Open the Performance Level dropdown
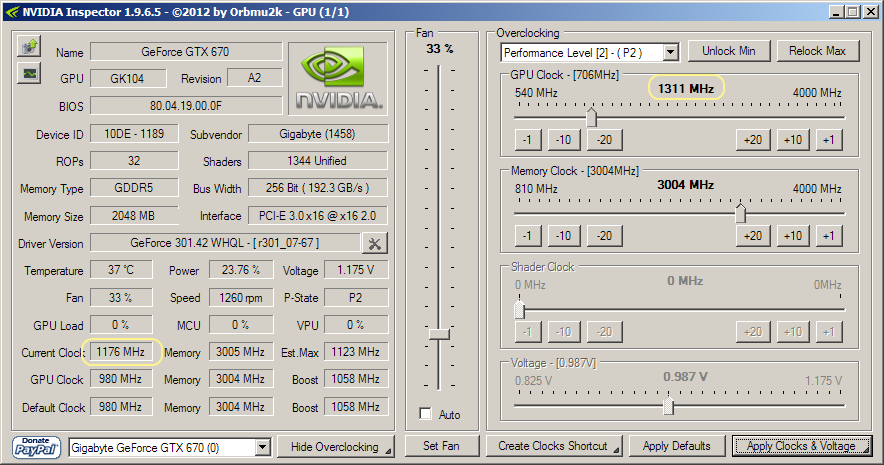This screenshot has width=884, height=465. pos(670,53)
